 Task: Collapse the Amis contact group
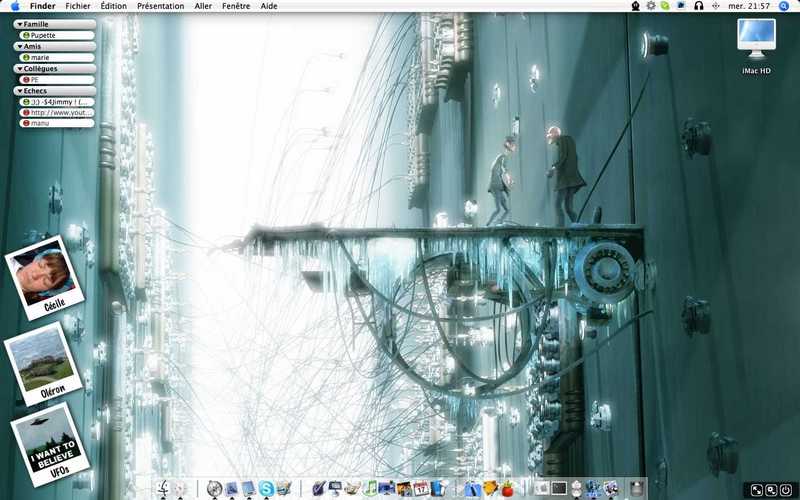(x=20, y=46)
